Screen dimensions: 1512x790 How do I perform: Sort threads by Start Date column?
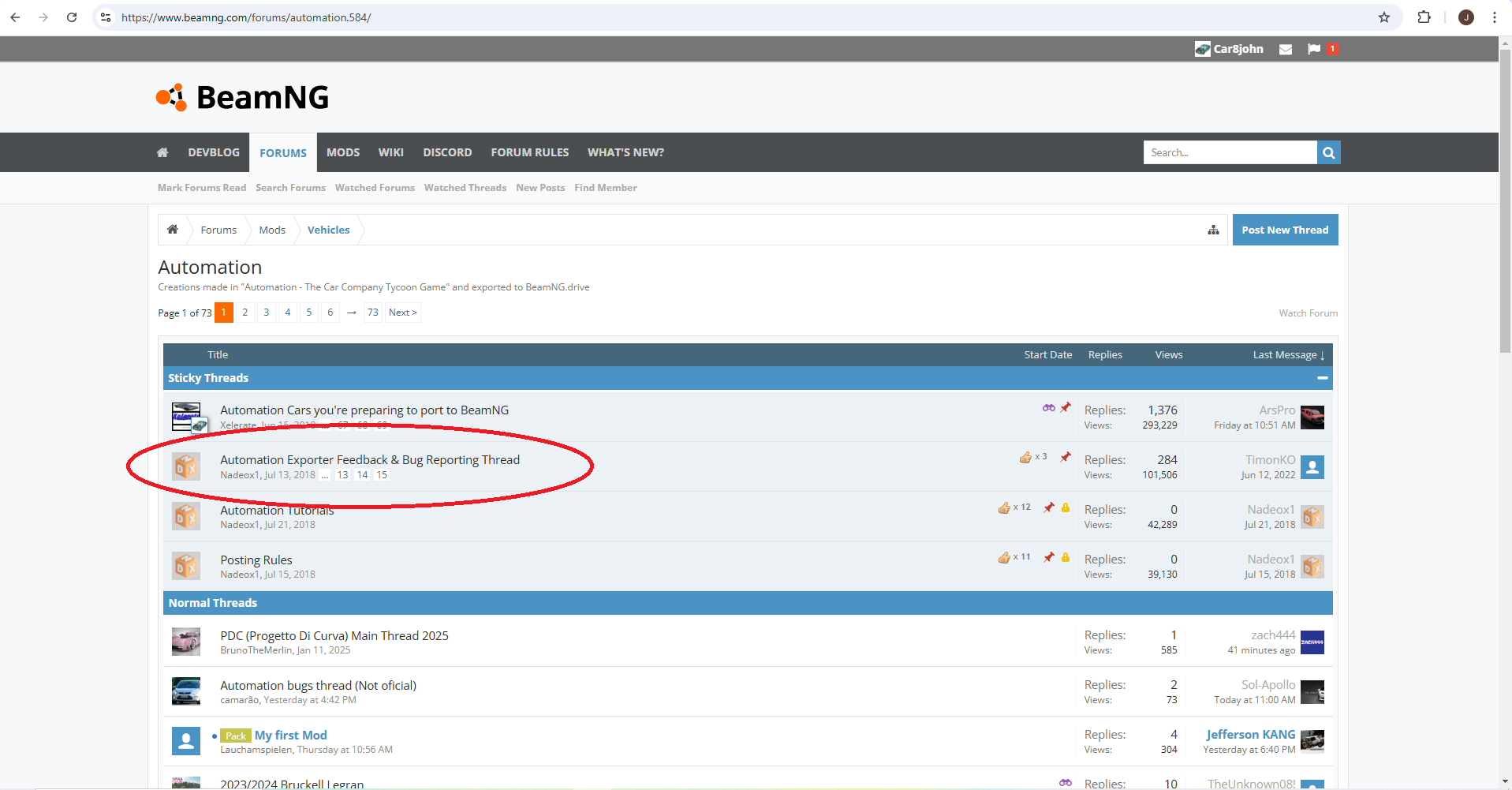1048,355
